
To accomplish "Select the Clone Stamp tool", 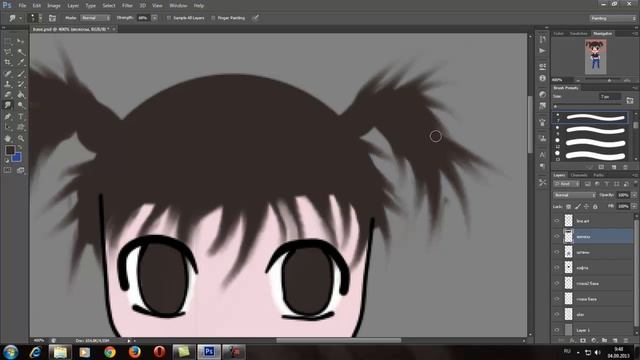I will [8, 84].
